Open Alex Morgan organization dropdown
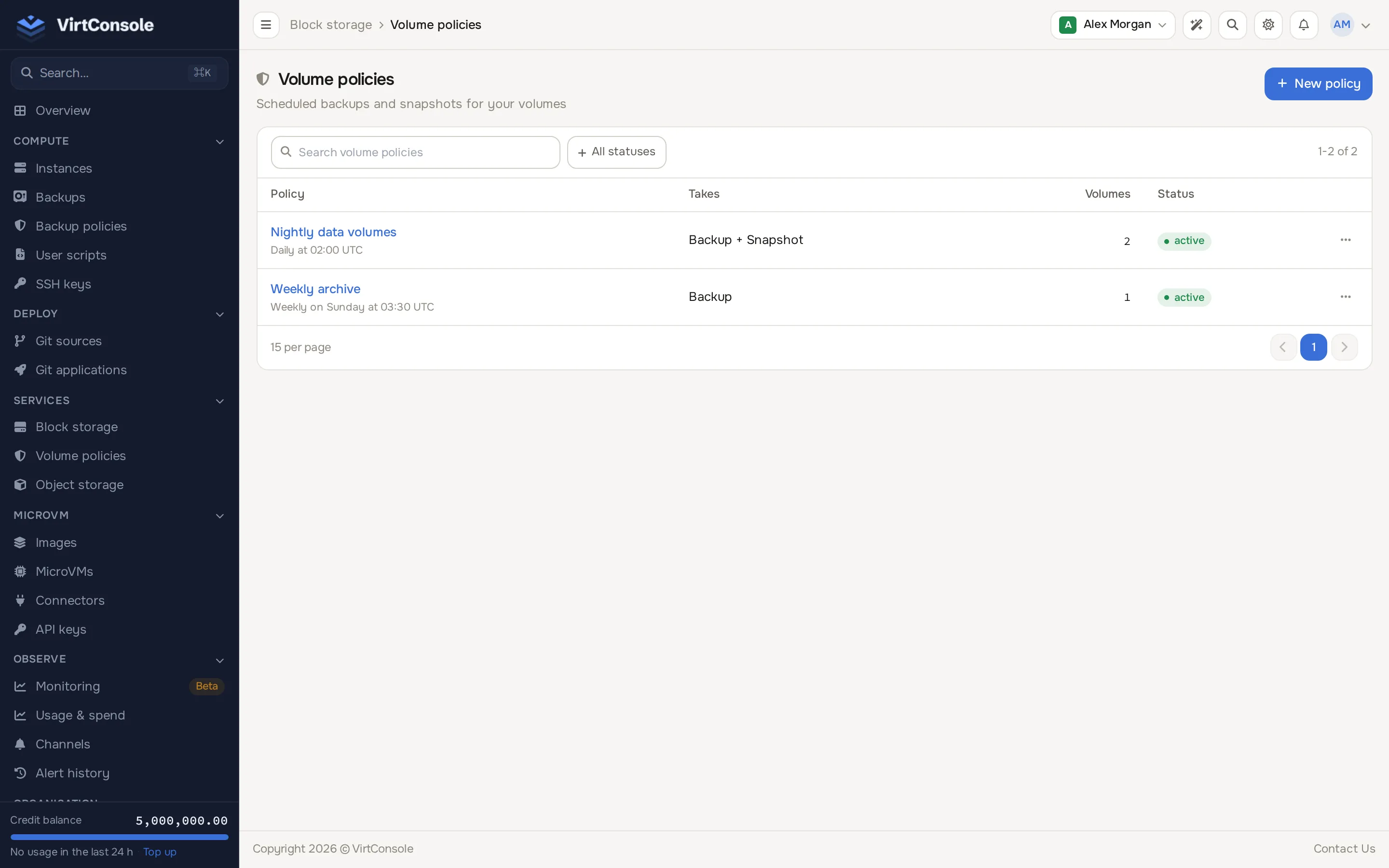 (1112, 25)
